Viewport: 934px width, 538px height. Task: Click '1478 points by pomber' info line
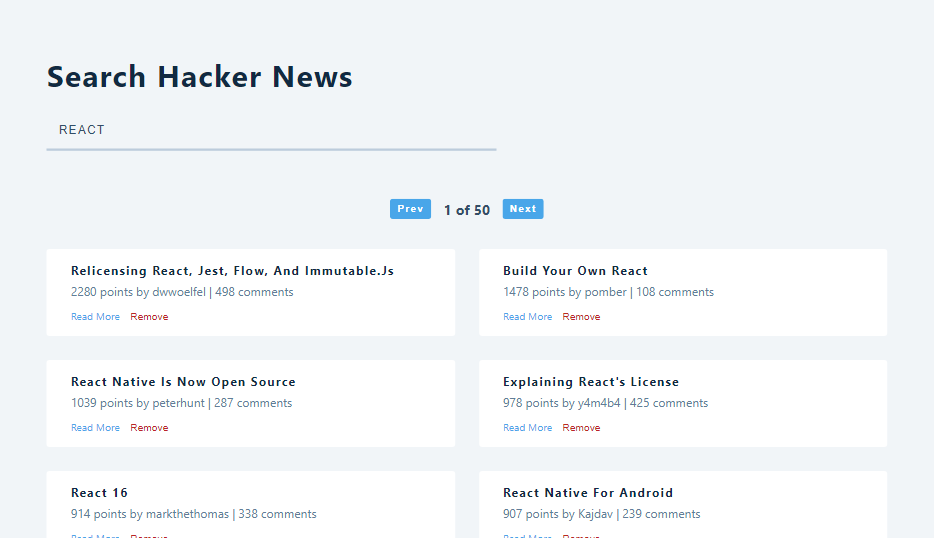608,292
